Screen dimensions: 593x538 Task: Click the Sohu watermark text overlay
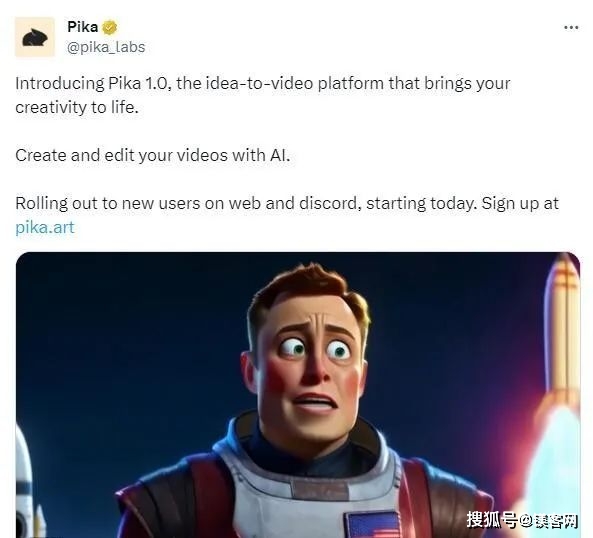(x=522, y=519)
